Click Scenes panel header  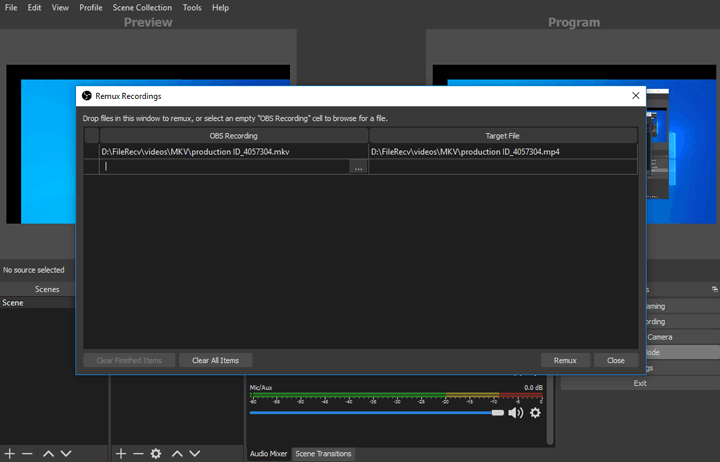pyautogui.click(x=38, y=289)
